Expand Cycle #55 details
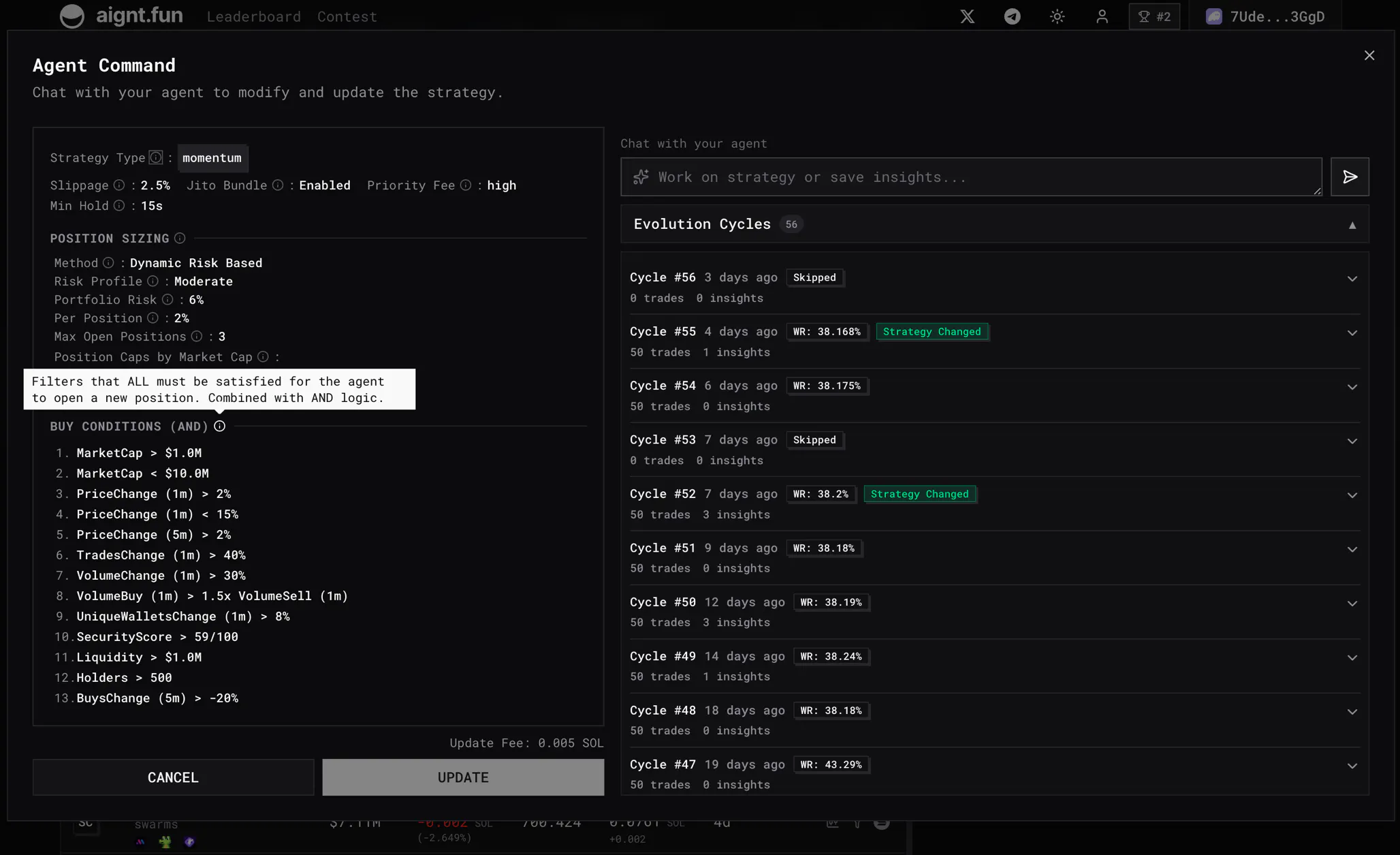The height and width of the screenshot is (855, 1400). coord(1352,333)
